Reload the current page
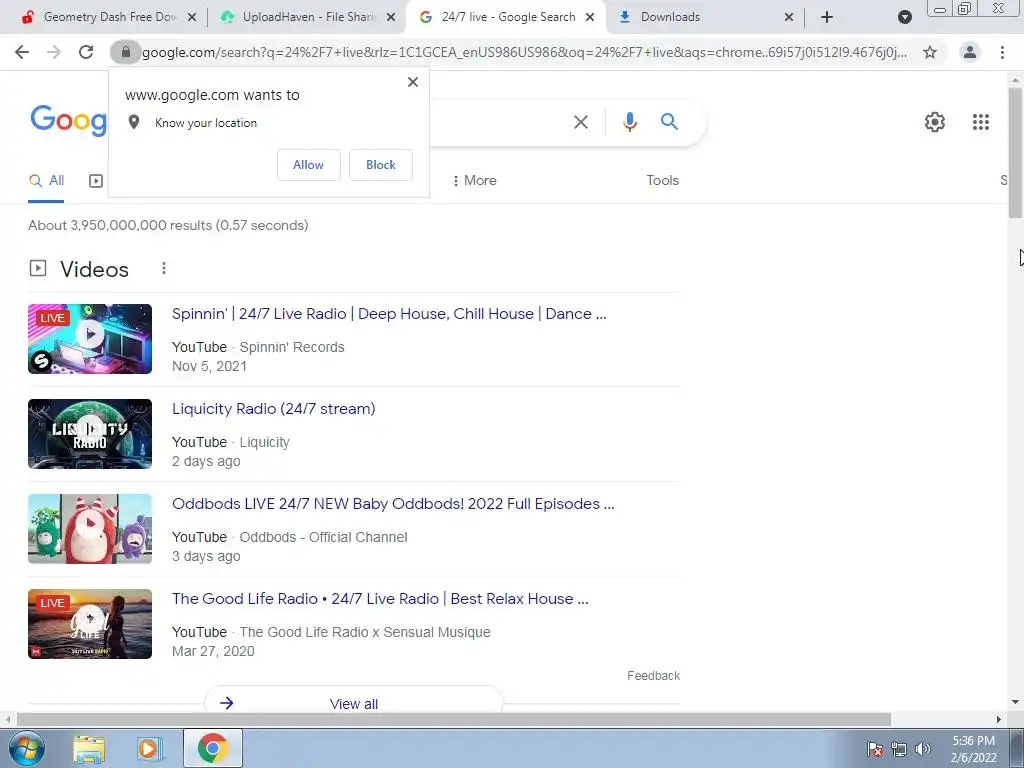 pyautogui.click(x=86, y=52)
